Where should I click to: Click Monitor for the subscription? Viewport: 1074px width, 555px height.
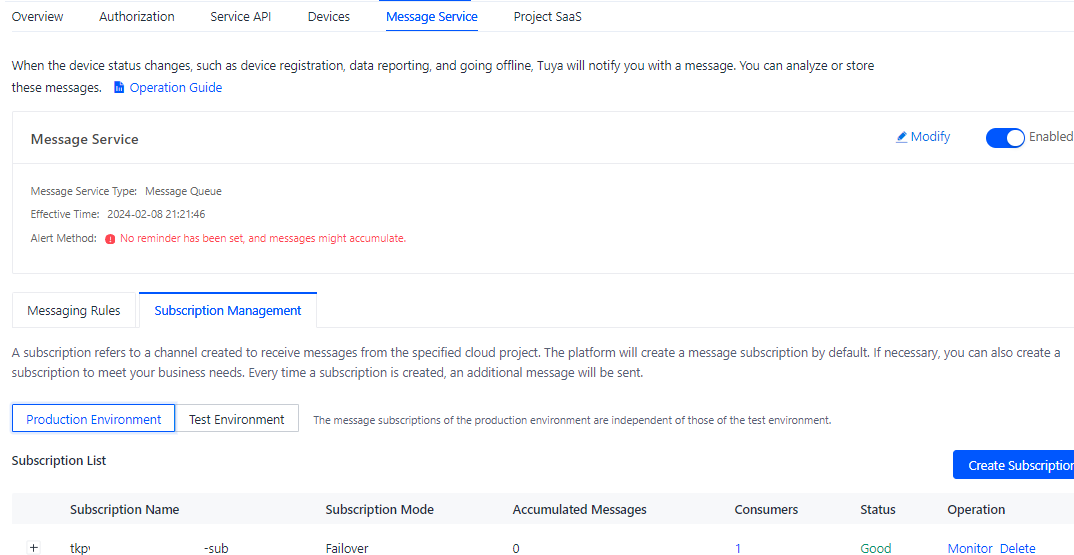(x=970, y=548)
